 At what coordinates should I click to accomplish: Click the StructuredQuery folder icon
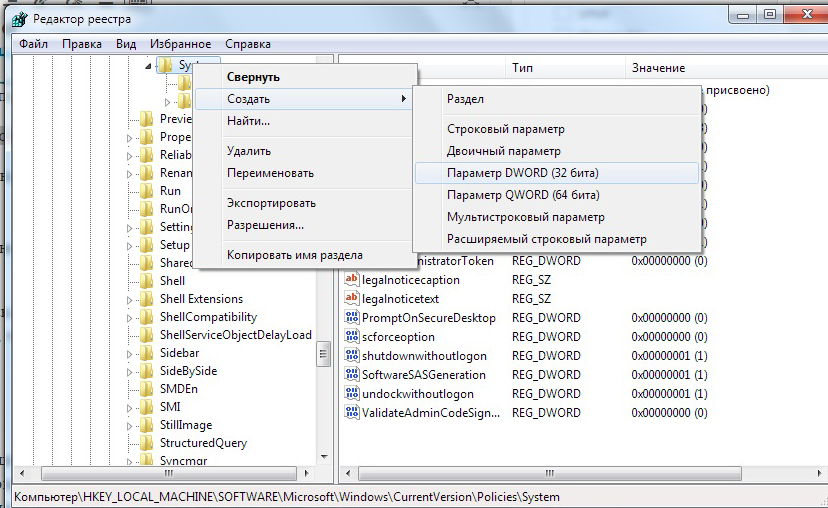(147, 442)
